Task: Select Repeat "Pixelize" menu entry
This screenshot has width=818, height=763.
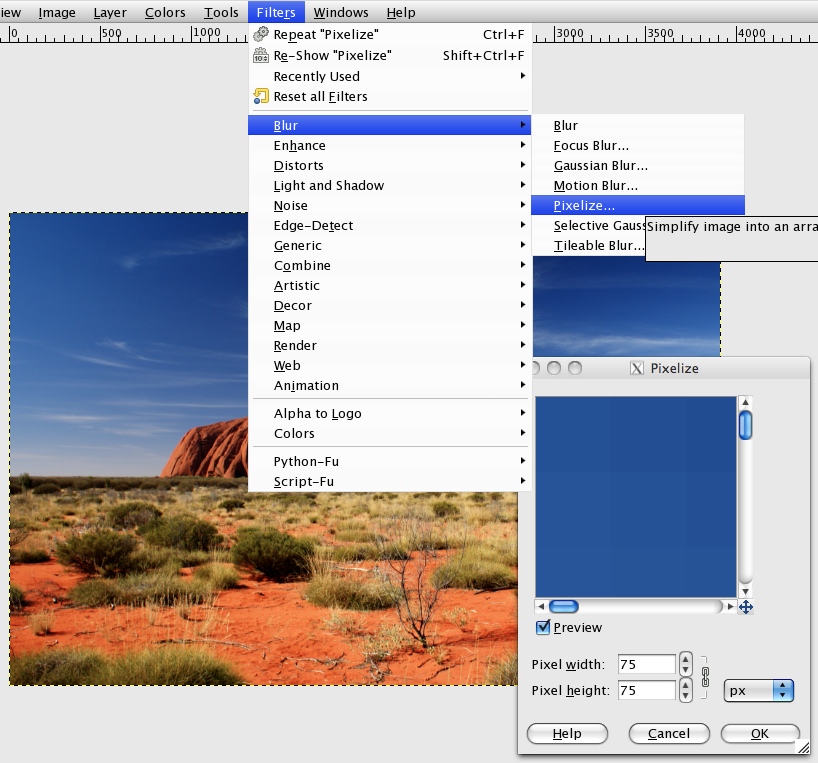Action: coord(390,34)
